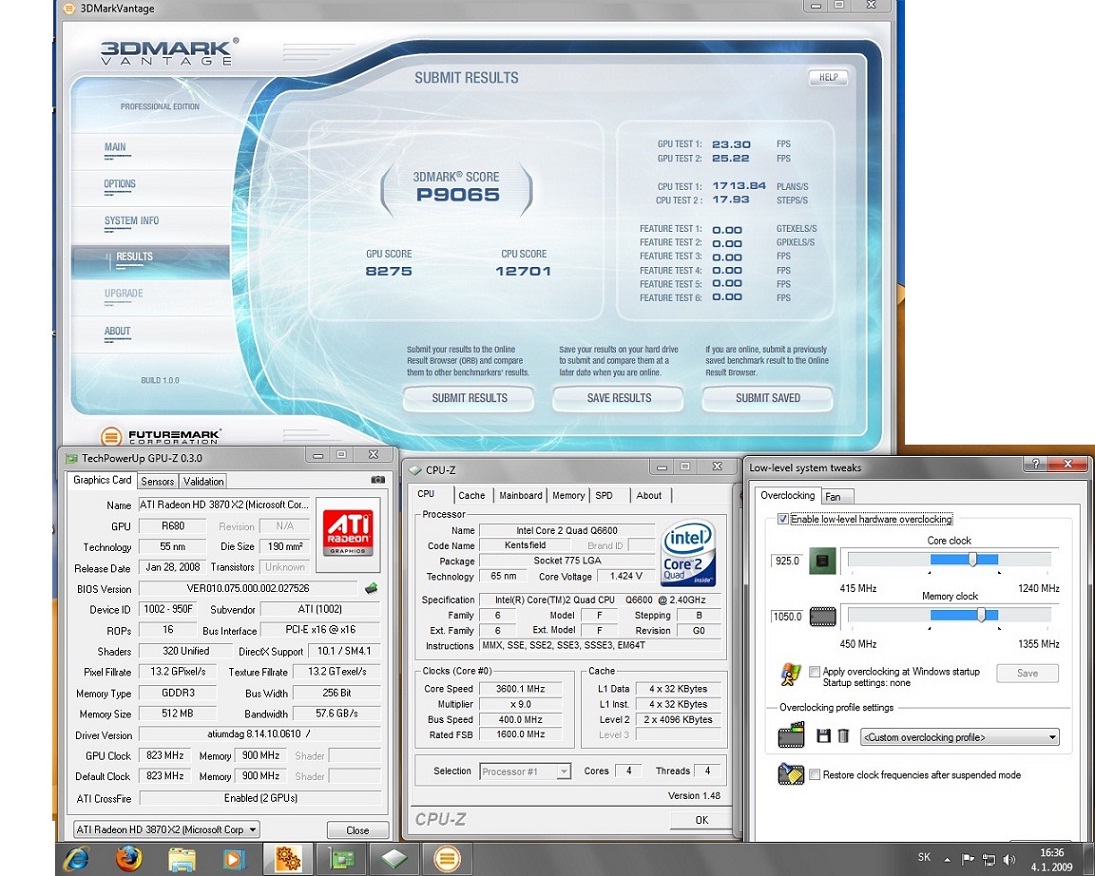Open the SPD tab in CPU-Z

pyautogui.click(x=604, y=495)
